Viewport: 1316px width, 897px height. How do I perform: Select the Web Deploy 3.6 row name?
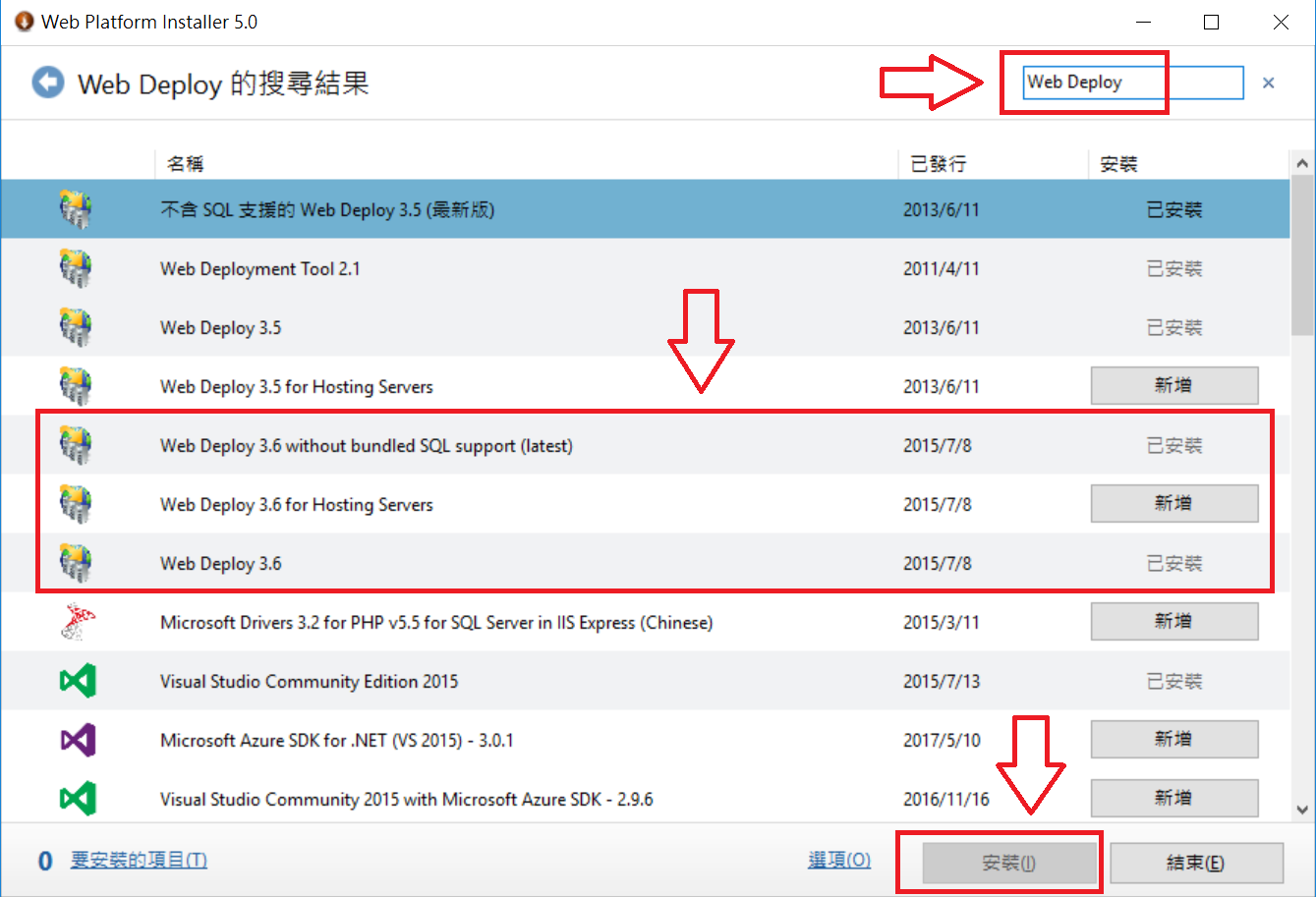coord(220,563)
